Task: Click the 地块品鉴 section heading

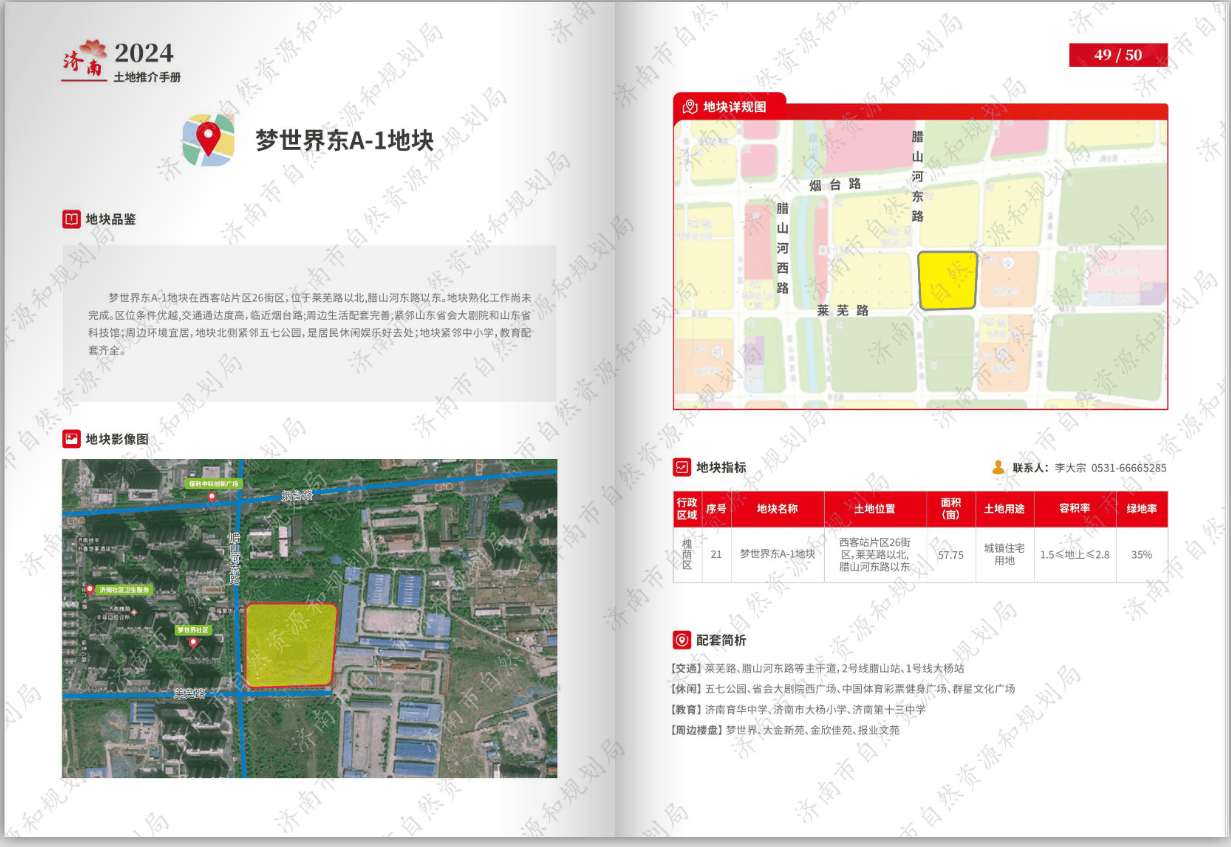Action: pyautogui.click(x=111, y=219)
